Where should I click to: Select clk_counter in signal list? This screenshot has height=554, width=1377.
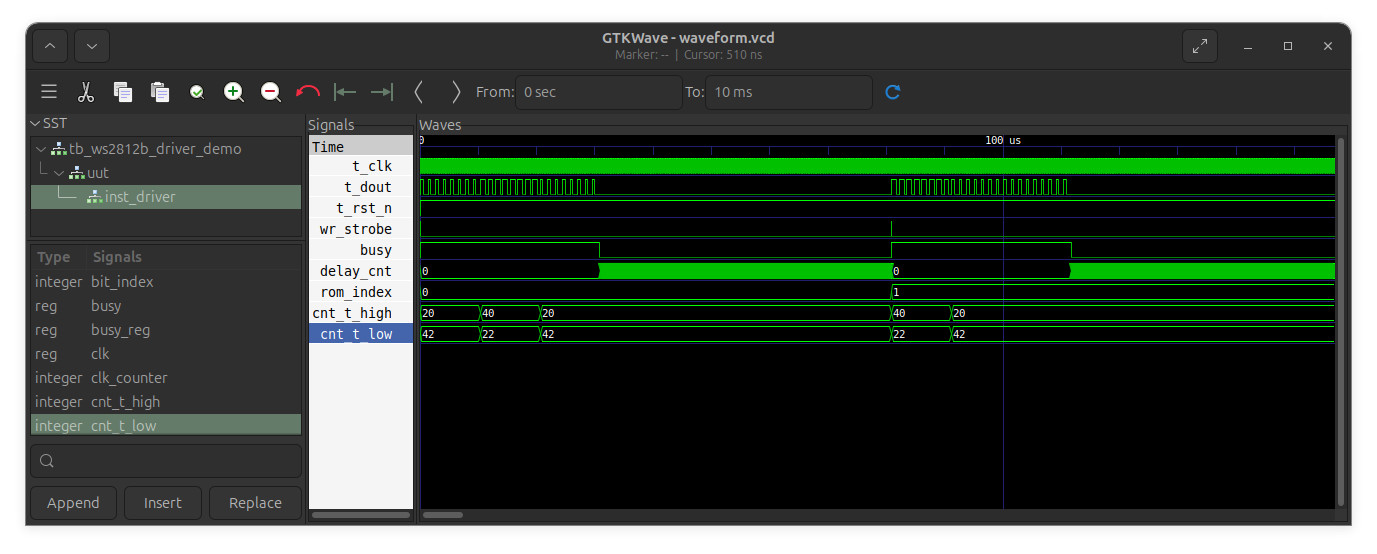(x=166, y=378)
